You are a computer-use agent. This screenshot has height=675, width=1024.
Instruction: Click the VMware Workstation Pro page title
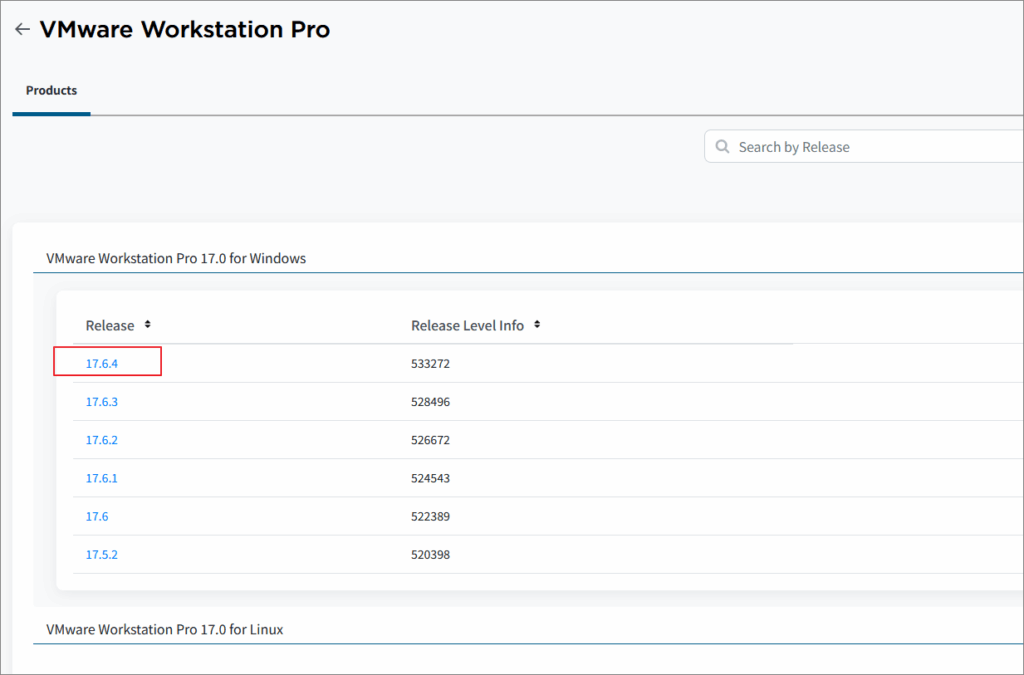pos(185,30)
